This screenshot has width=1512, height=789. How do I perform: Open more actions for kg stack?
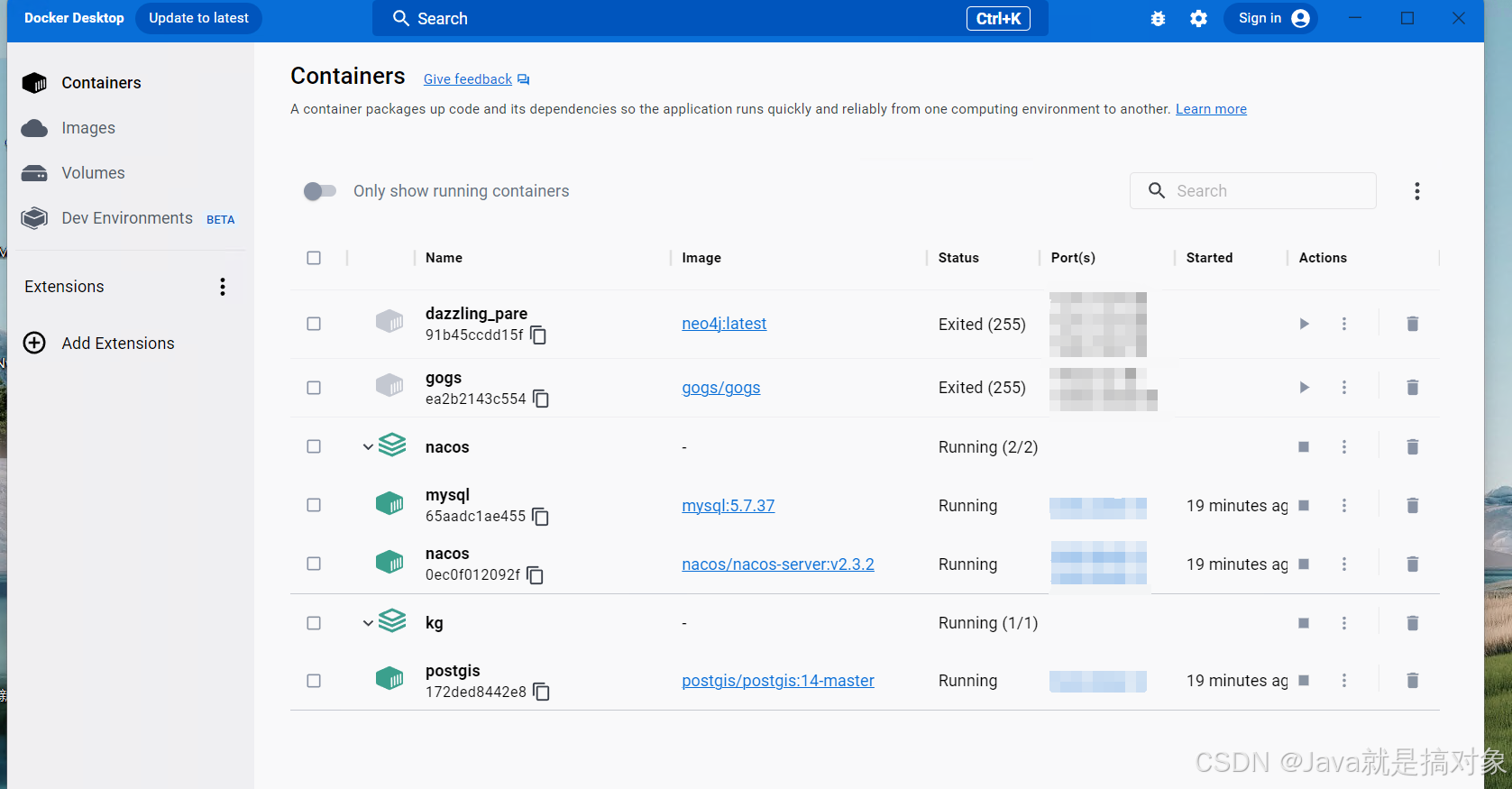(1344, 623)
